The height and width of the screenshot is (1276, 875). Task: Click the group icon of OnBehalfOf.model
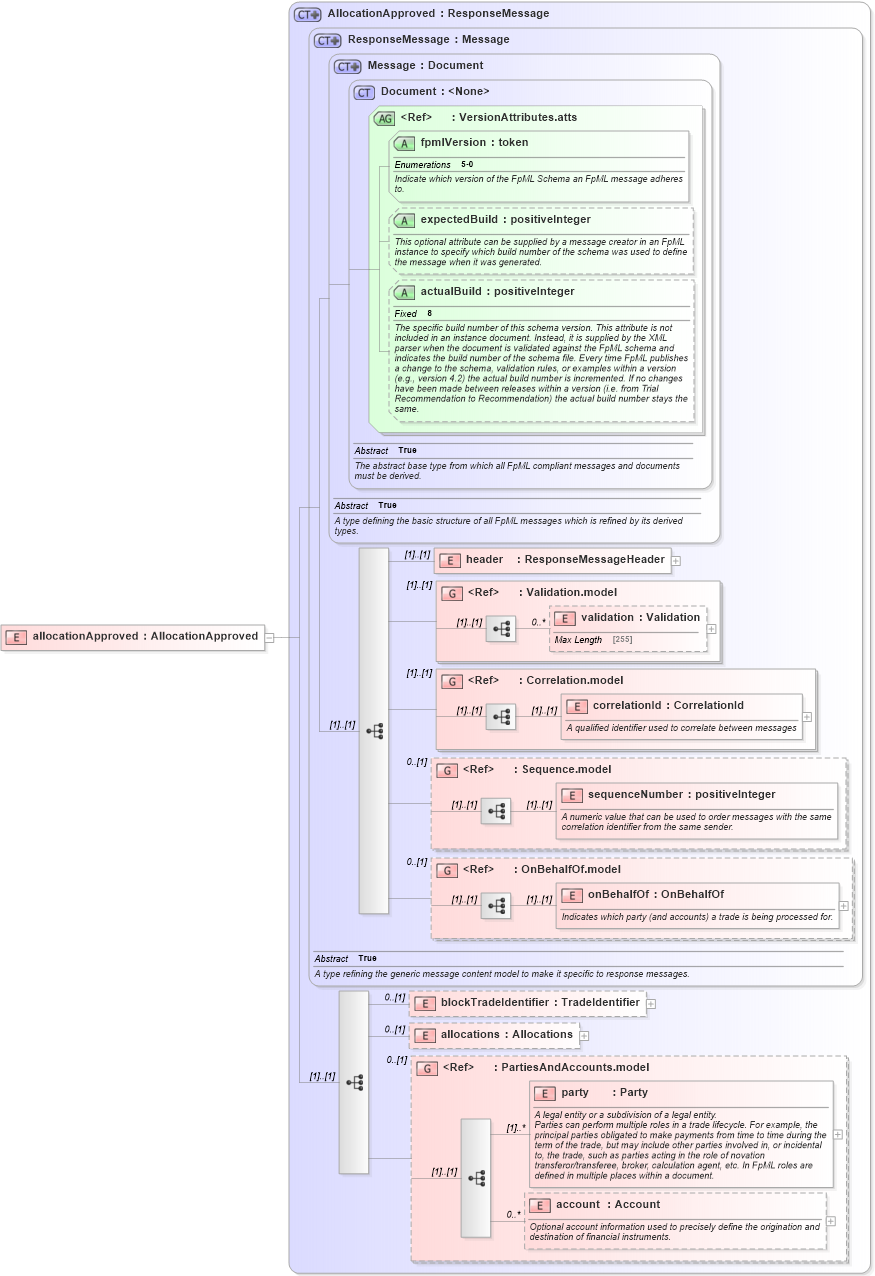[x=446, y=870]
